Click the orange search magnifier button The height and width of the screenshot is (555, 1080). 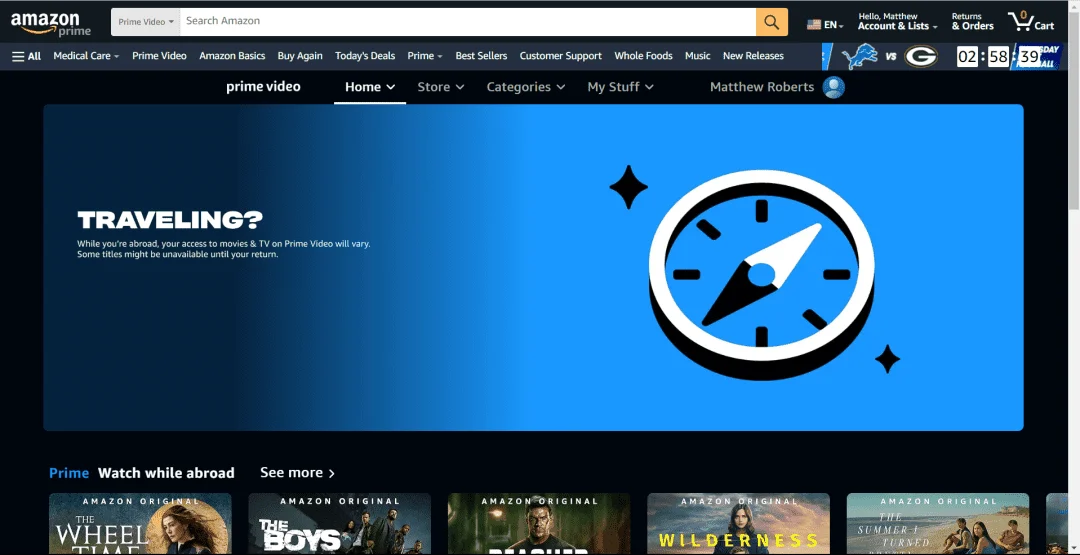pos(771,22)
